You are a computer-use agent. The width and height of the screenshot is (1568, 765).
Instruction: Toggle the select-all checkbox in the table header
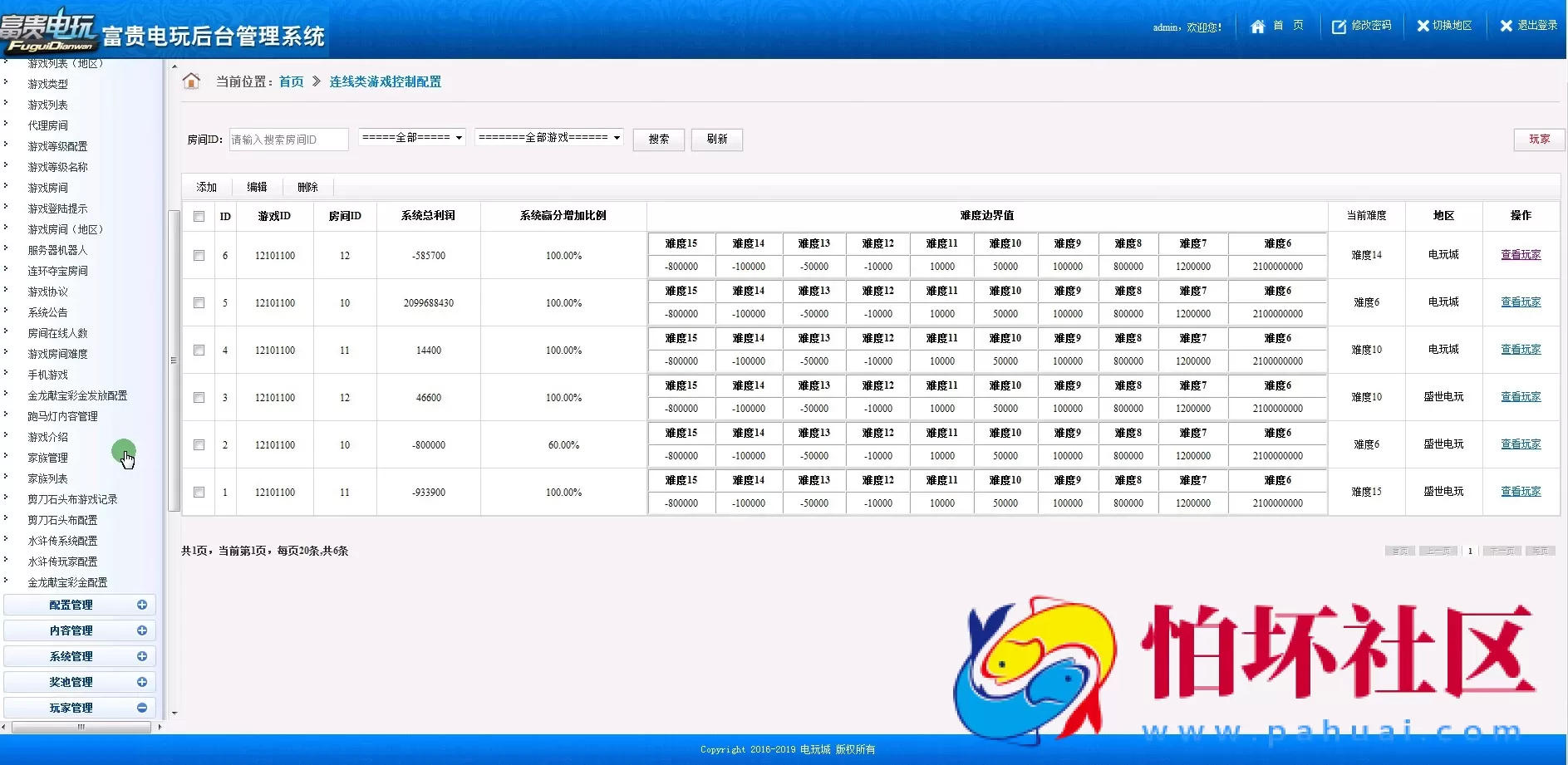pos(199,216)
